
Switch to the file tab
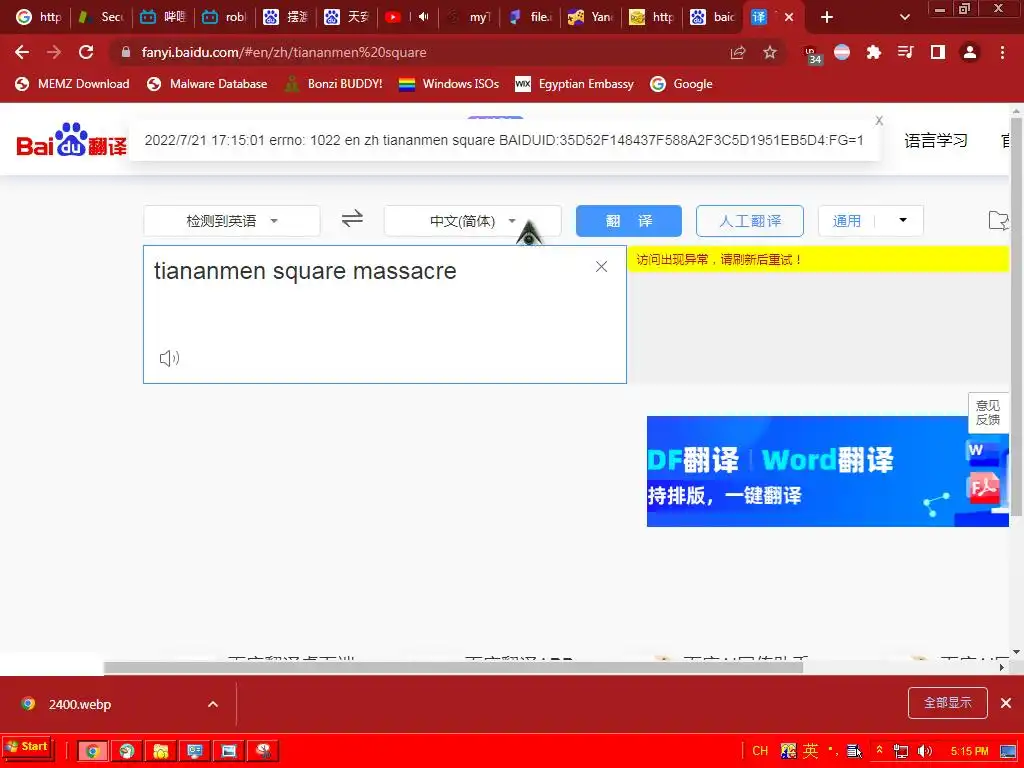530,17
